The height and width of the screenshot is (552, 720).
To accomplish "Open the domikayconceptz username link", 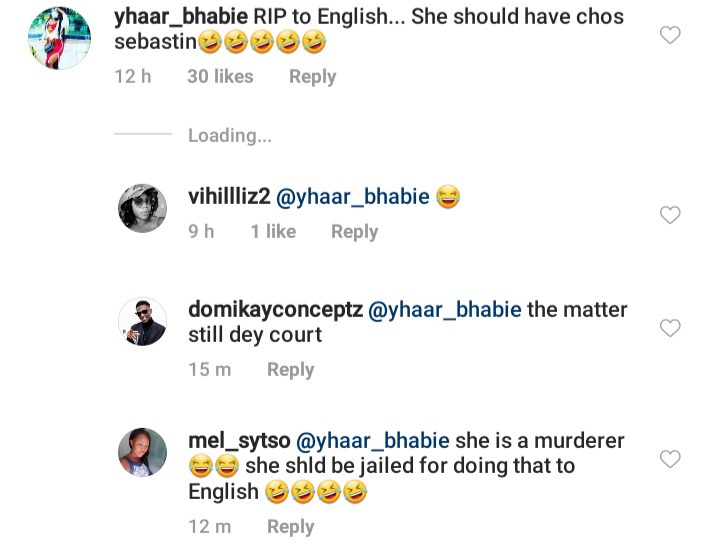I will [x=276, y=310].
